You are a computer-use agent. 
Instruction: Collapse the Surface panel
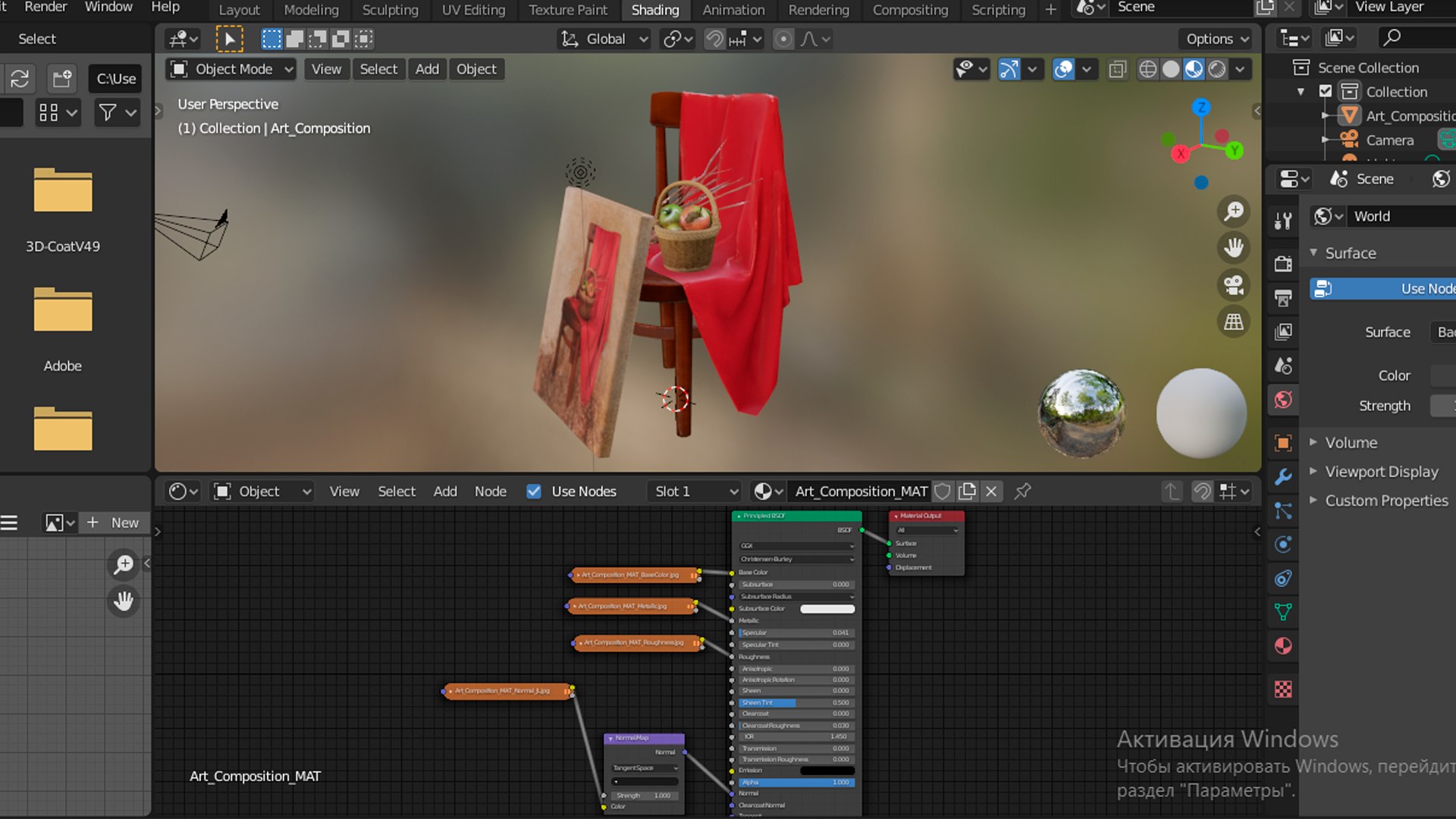[1350, 253]
